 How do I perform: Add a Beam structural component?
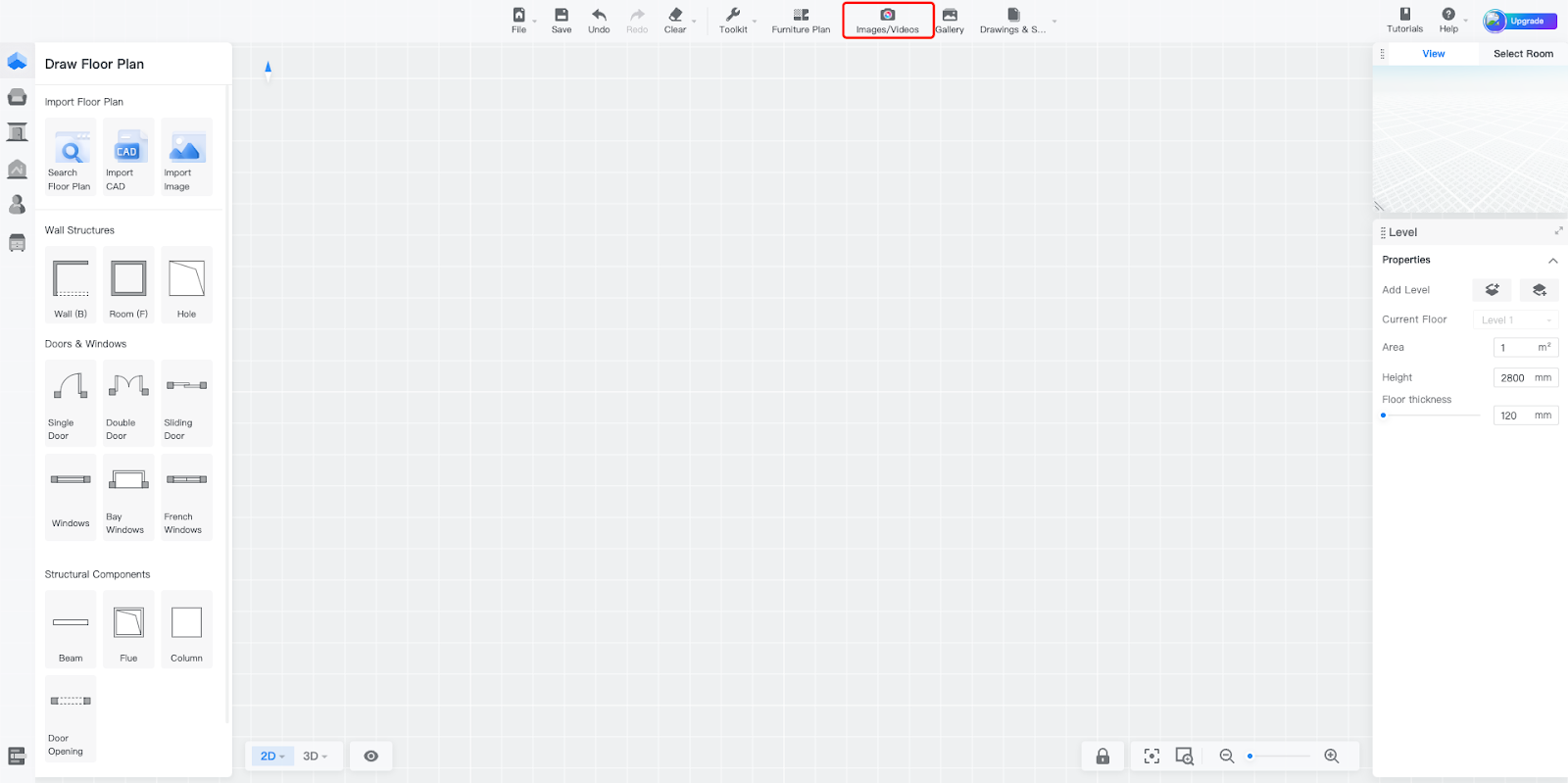pyautogui.click(x=71, y=629)
